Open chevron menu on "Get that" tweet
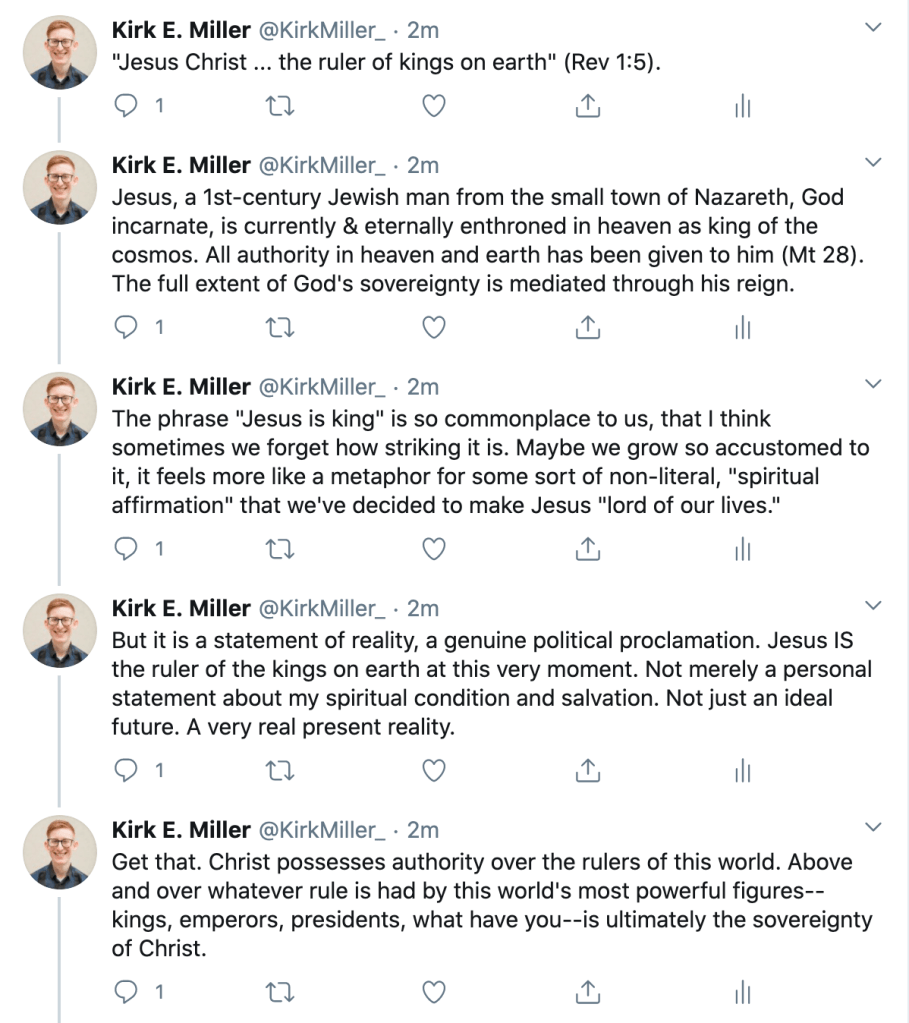 pyautogui.click(x=873, y=827)
